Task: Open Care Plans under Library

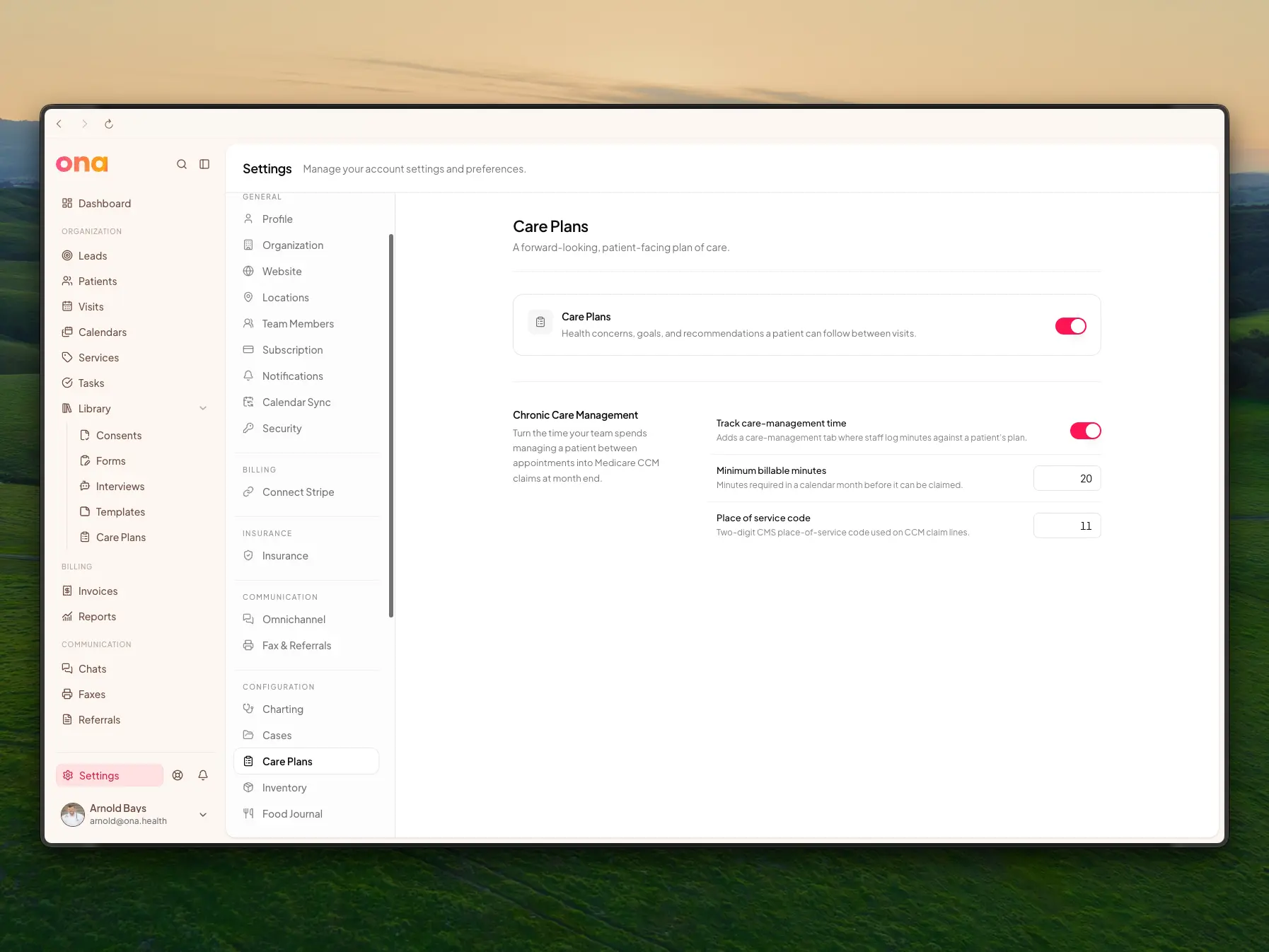Action: click(144, 538)
